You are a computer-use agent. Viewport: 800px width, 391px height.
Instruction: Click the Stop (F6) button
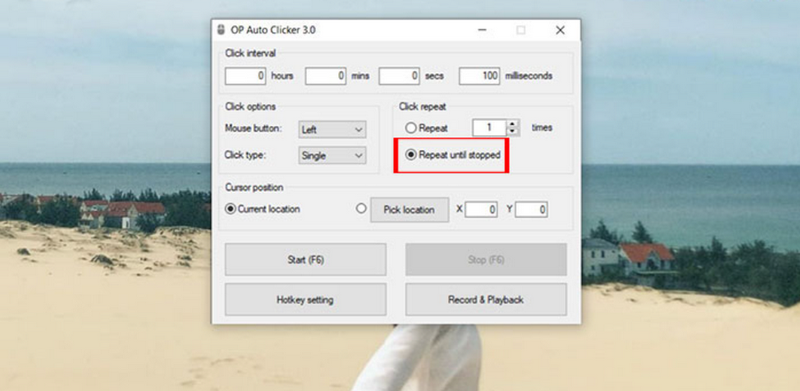pos(486,259)
